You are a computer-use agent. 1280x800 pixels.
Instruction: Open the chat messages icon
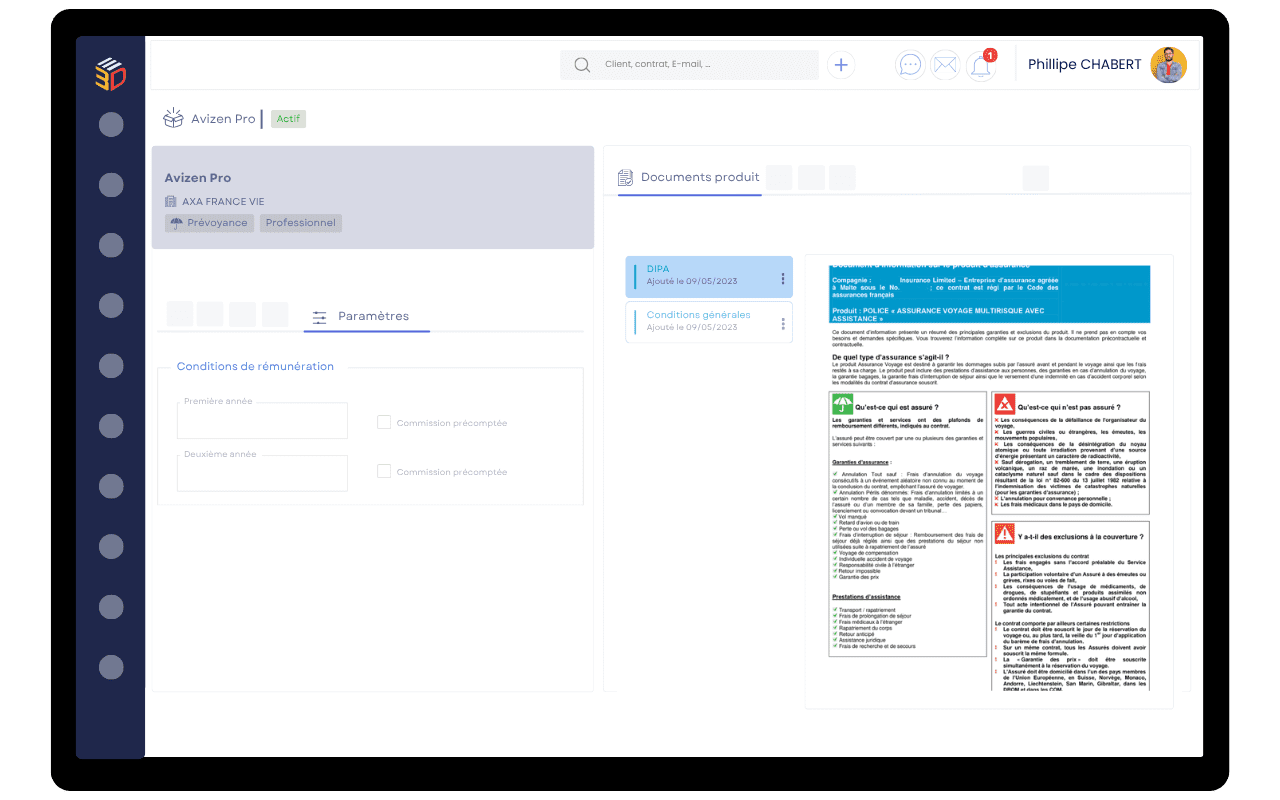pyautogui.click(x=910, y=65)
